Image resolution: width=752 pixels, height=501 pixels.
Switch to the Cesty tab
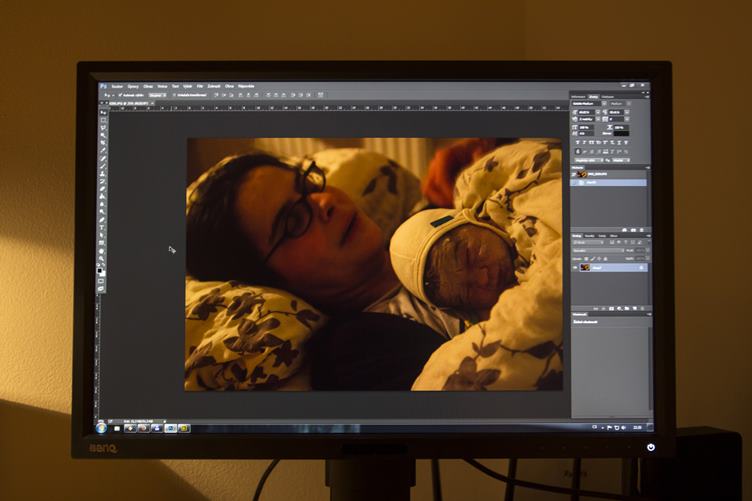pos(602,236)
